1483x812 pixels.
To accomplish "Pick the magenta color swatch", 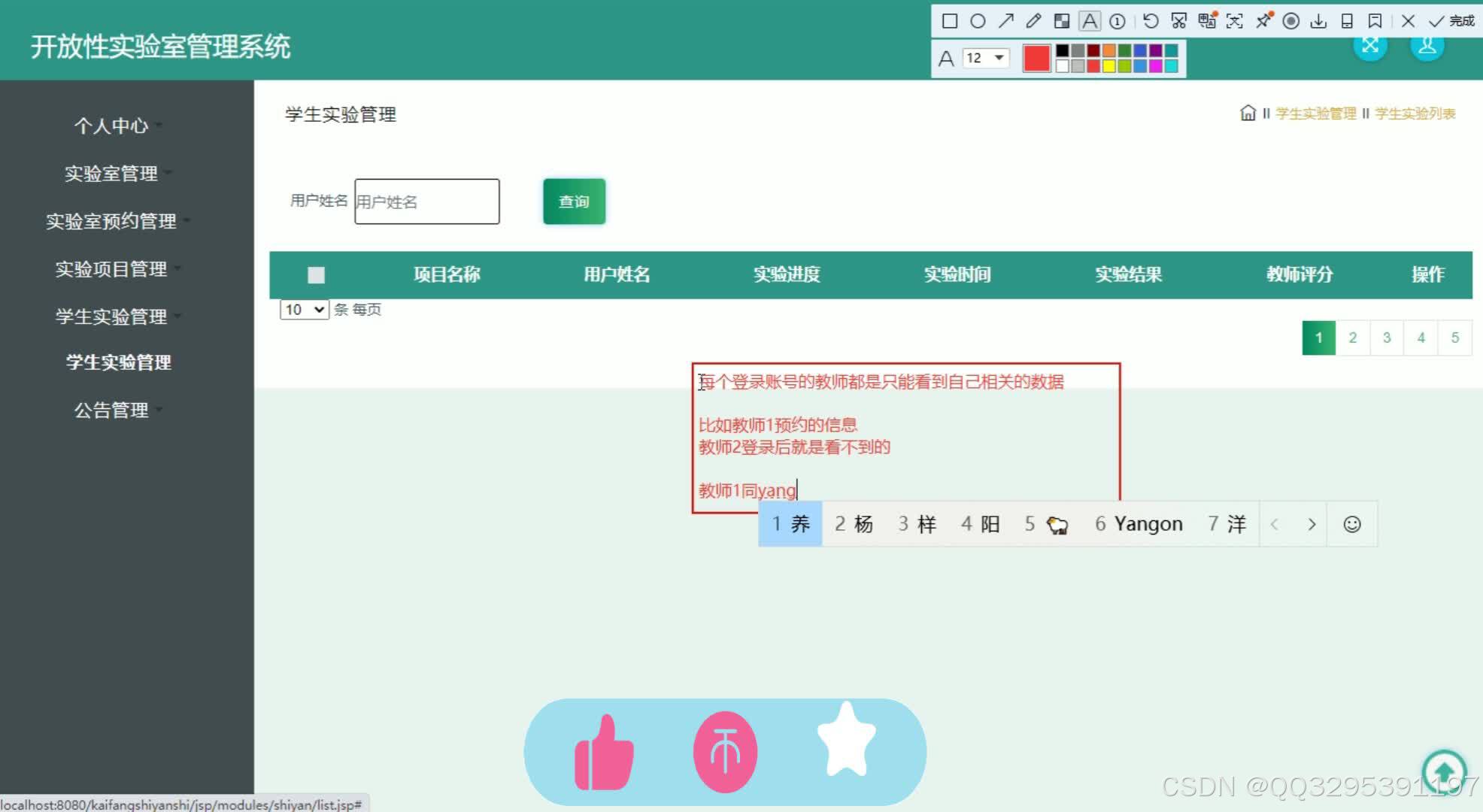I will coord(1155,65).
